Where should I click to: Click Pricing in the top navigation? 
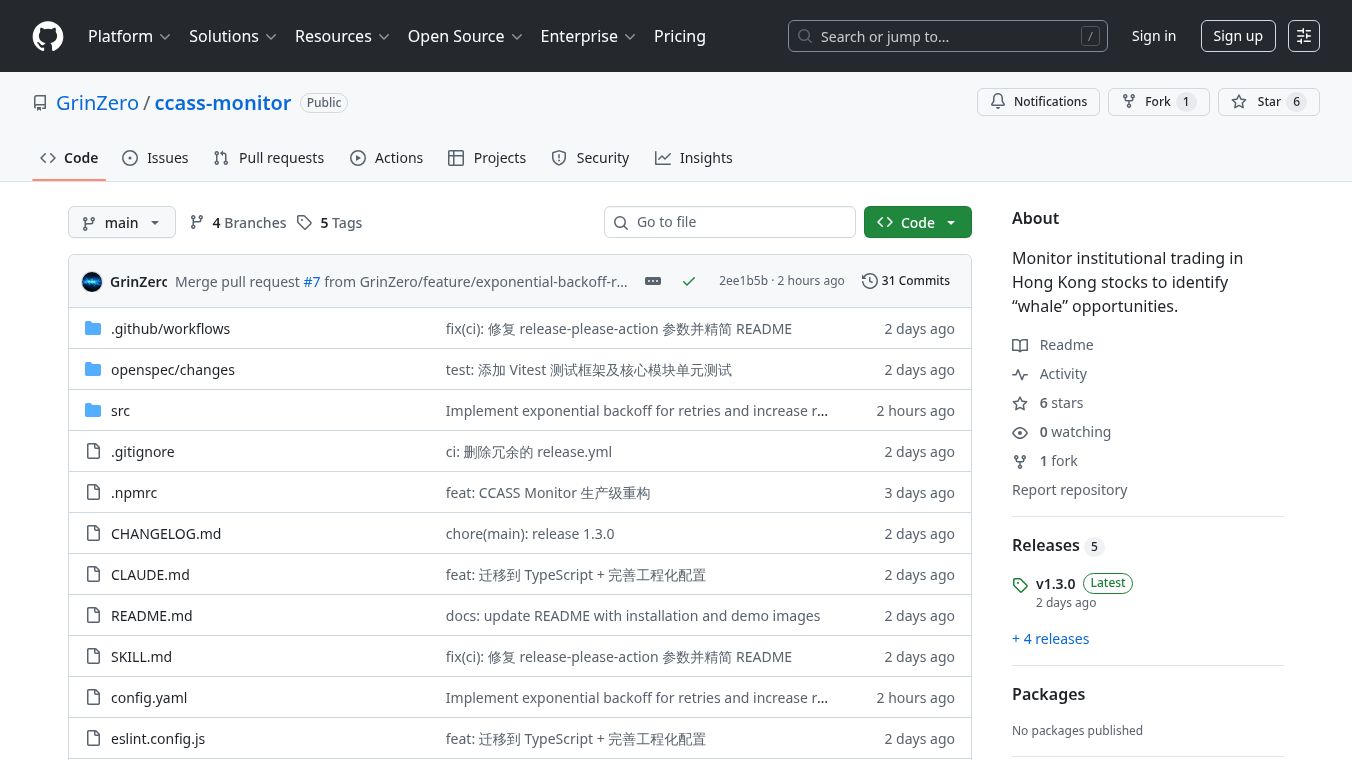(x=680, y=36)
